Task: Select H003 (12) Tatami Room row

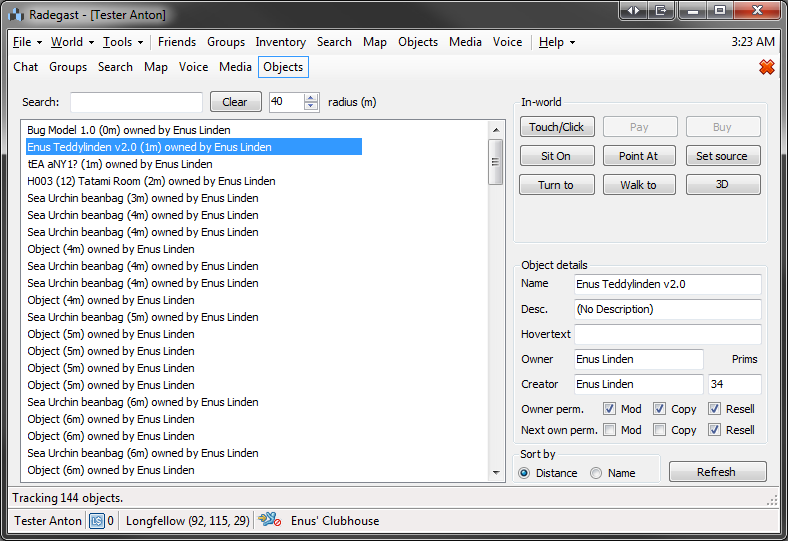Action: (193, 181)
